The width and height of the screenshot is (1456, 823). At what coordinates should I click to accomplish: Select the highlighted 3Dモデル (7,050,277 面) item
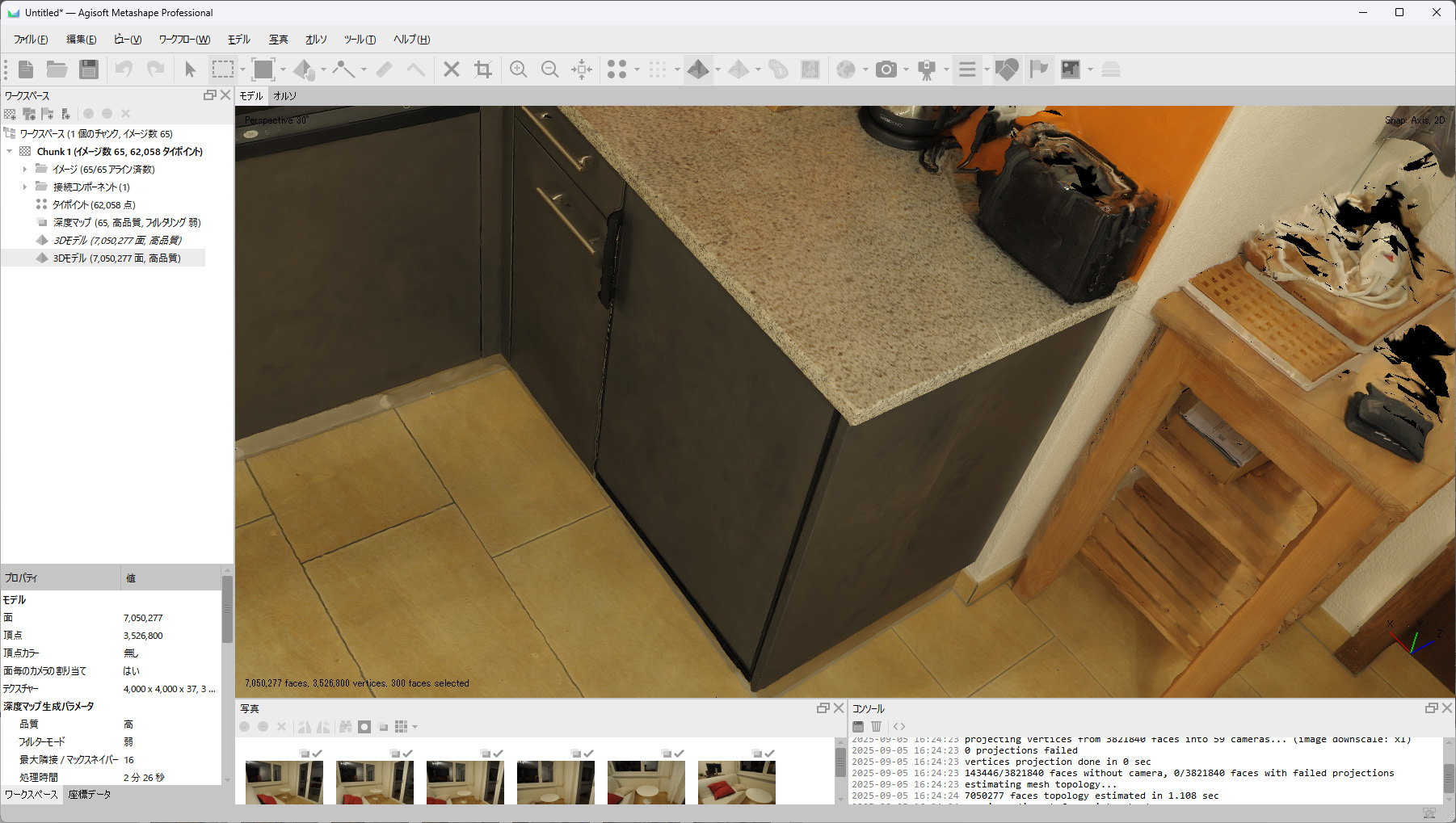pyautogui.click(x=116, y=258)
